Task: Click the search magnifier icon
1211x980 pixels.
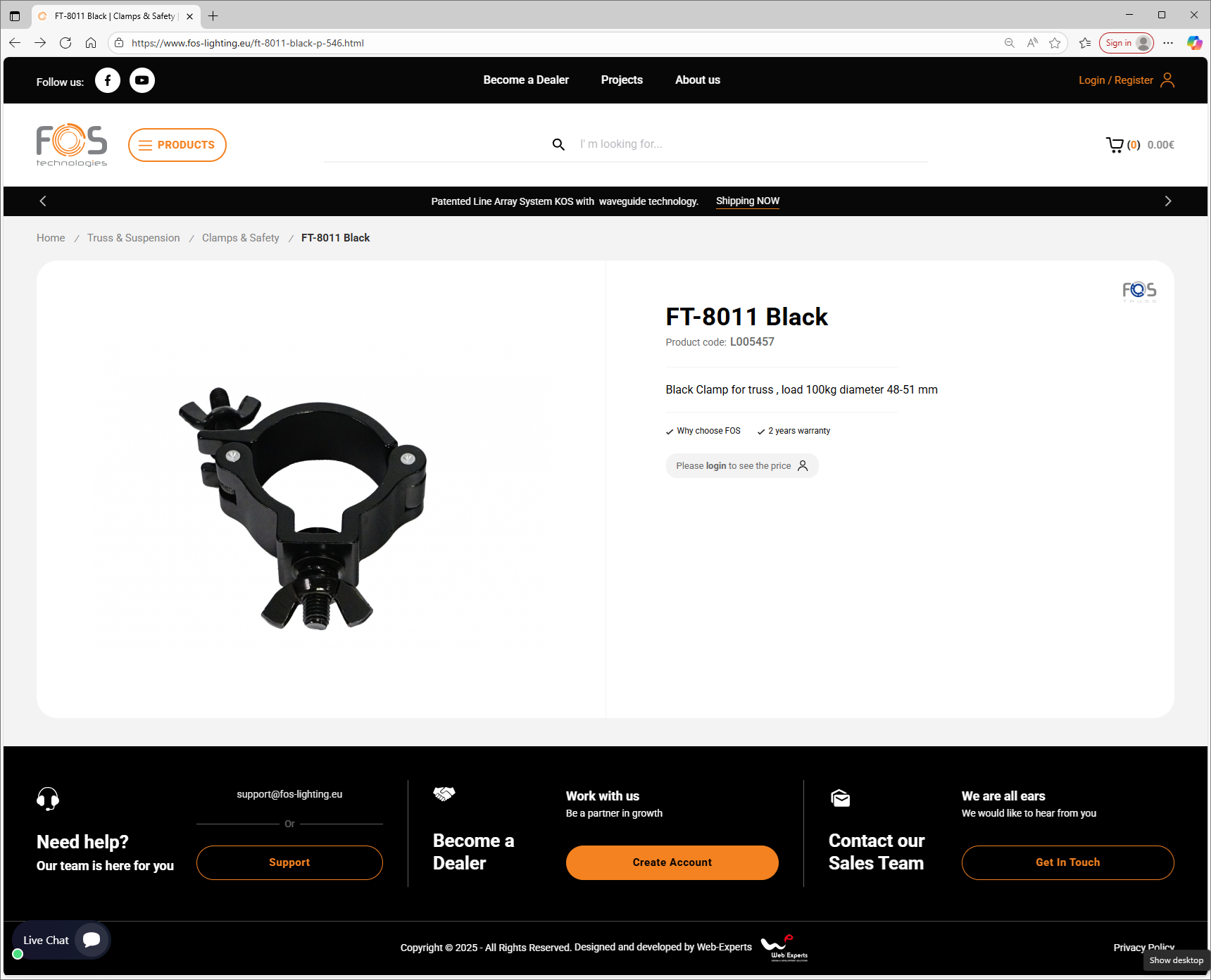Action: click(x=558, y=144)
